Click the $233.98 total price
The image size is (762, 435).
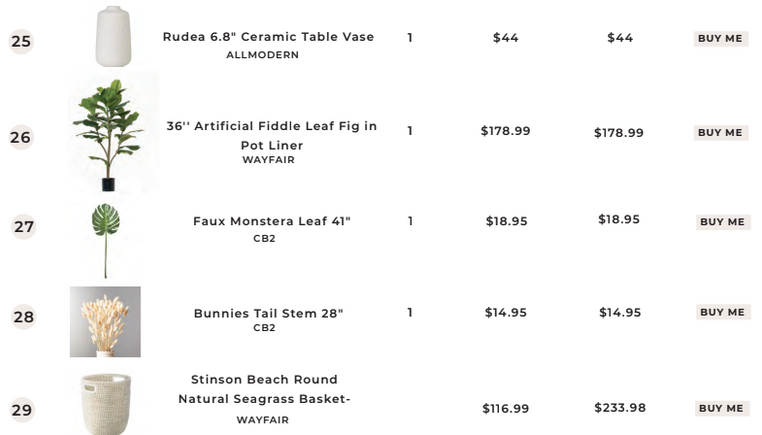[619, 408]
